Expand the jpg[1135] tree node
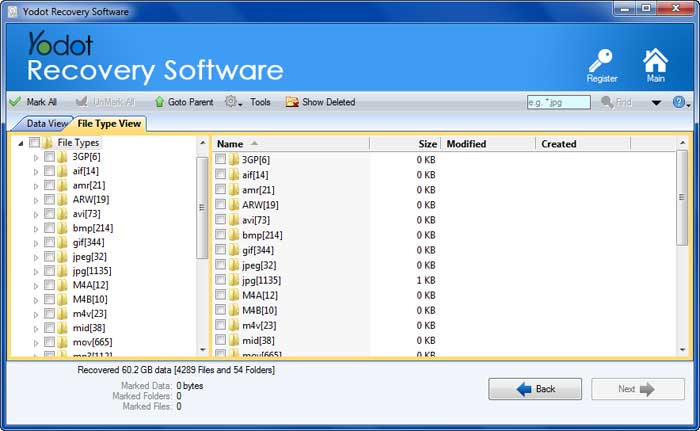 [x=36, y=272]
